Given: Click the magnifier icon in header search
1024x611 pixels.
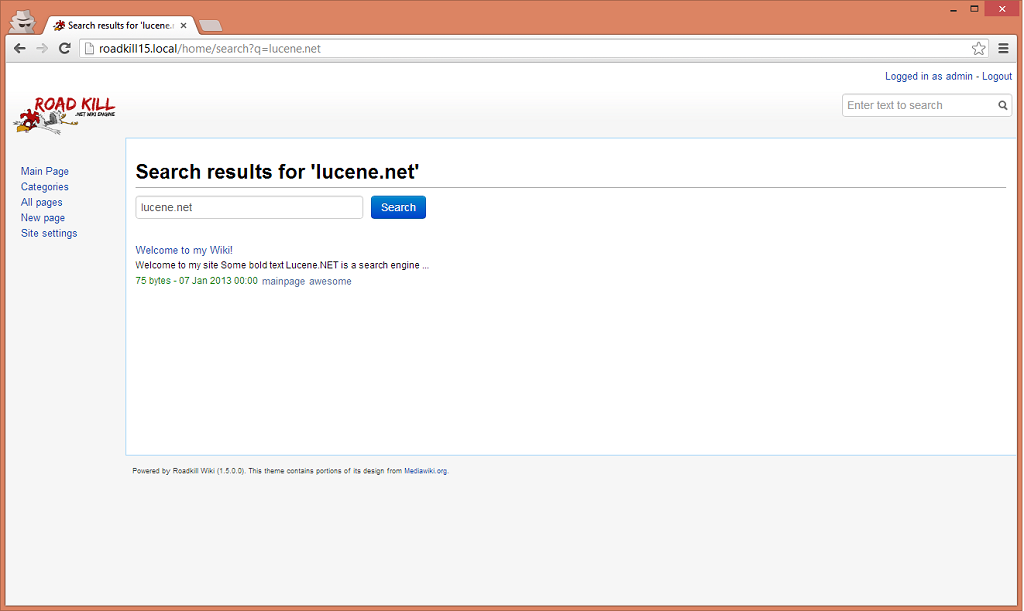Looking at the screenshot, I should (1002, 105).
